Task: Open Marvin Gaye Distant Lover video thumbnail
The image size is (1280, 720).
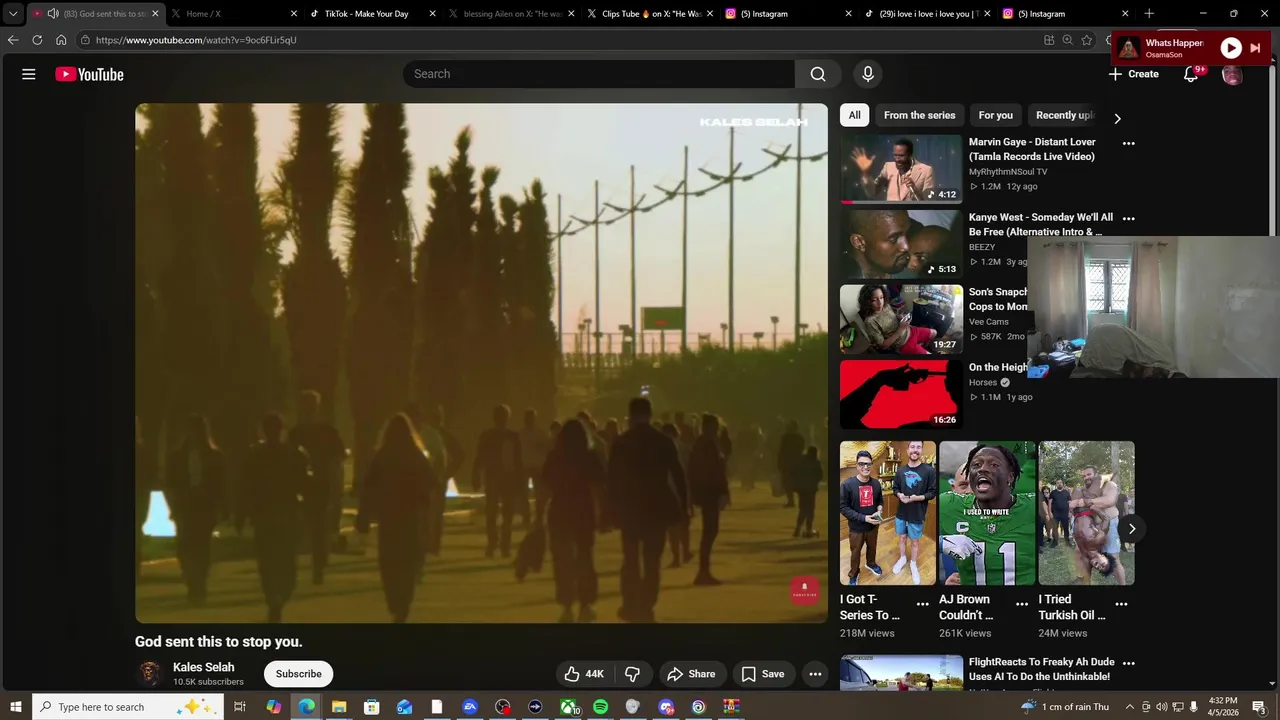Action: pyautogui.click(x=901, y=169)
